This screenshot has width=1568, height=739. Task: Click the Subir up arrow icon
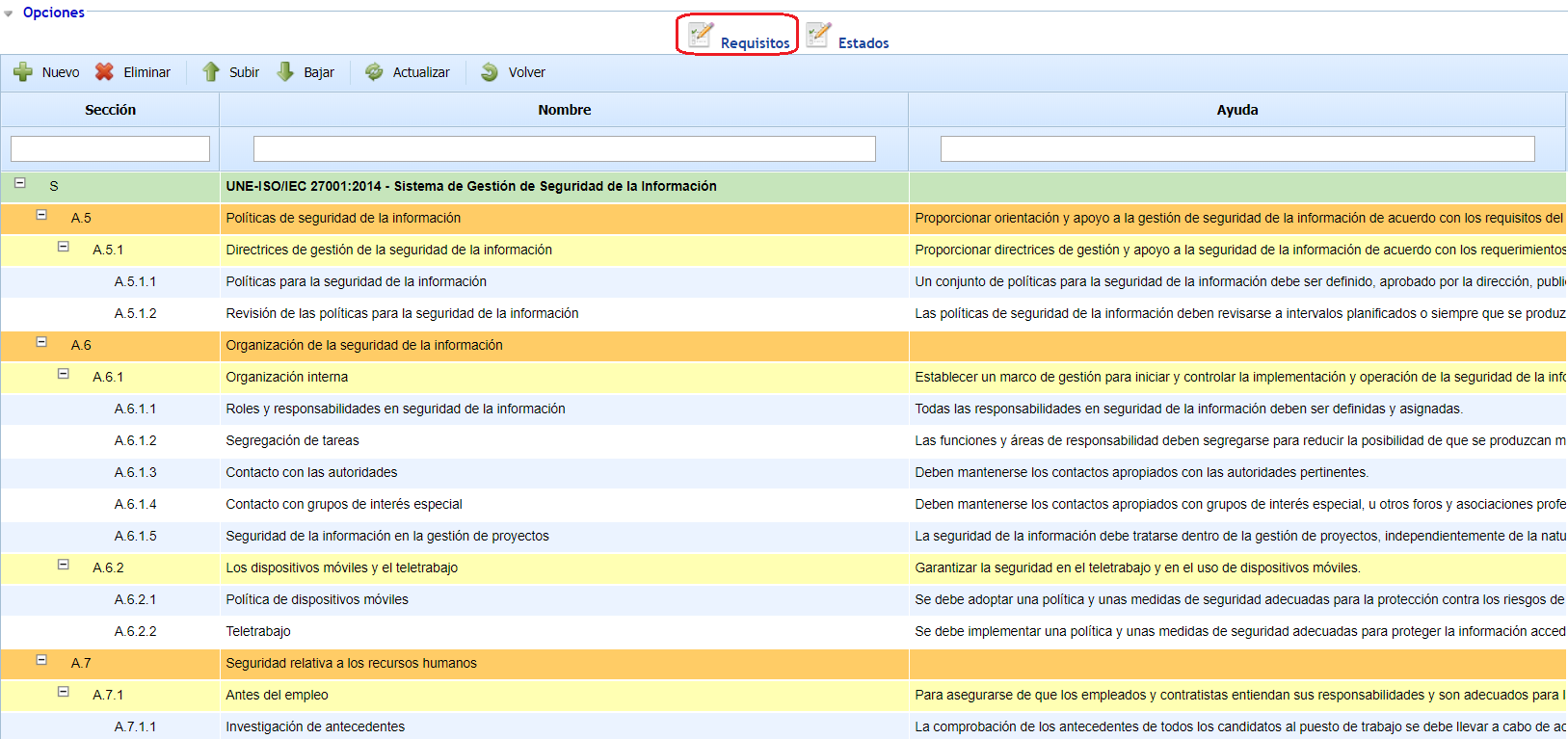(x=211, y=72)
